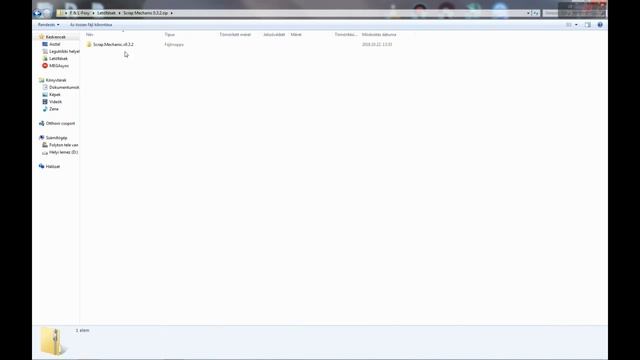
Task: Expand arrow after F.N.L-Foxy breadcrumb
Action: click(93, 13)
